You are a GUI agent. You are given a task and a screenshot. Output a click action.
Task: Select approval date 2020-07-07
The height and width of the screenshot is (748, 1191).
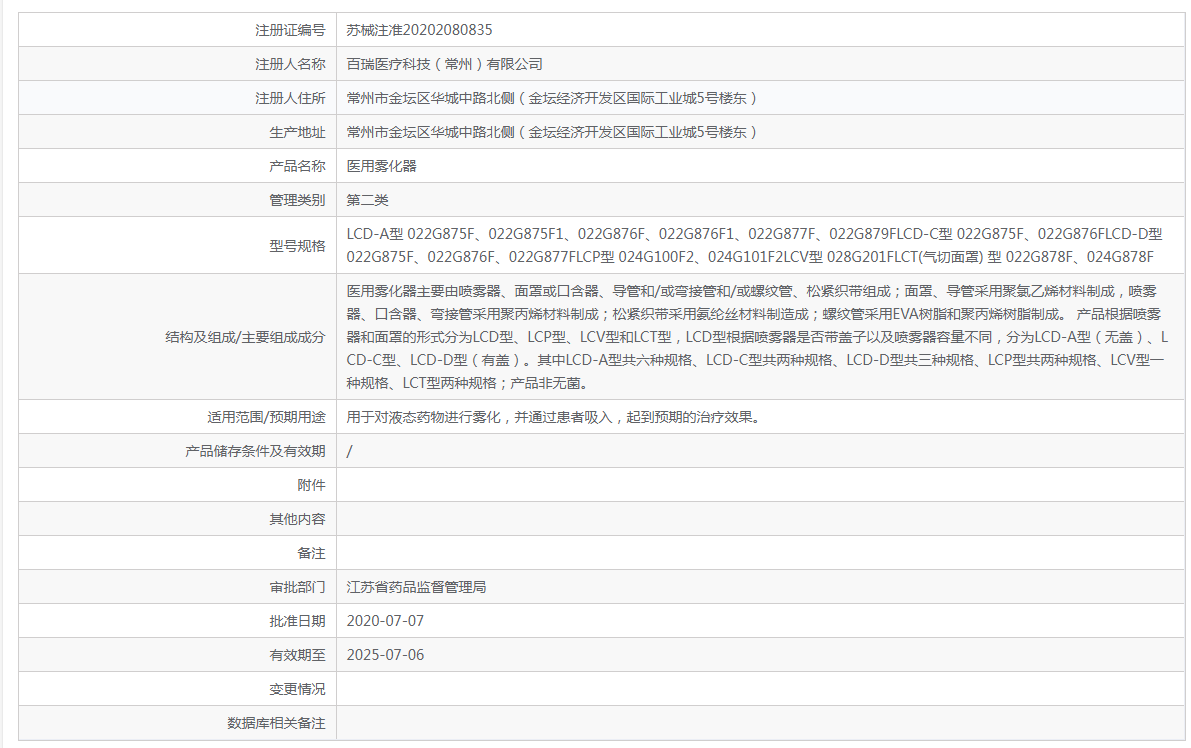pyautogui.click(x=385, y=621)
